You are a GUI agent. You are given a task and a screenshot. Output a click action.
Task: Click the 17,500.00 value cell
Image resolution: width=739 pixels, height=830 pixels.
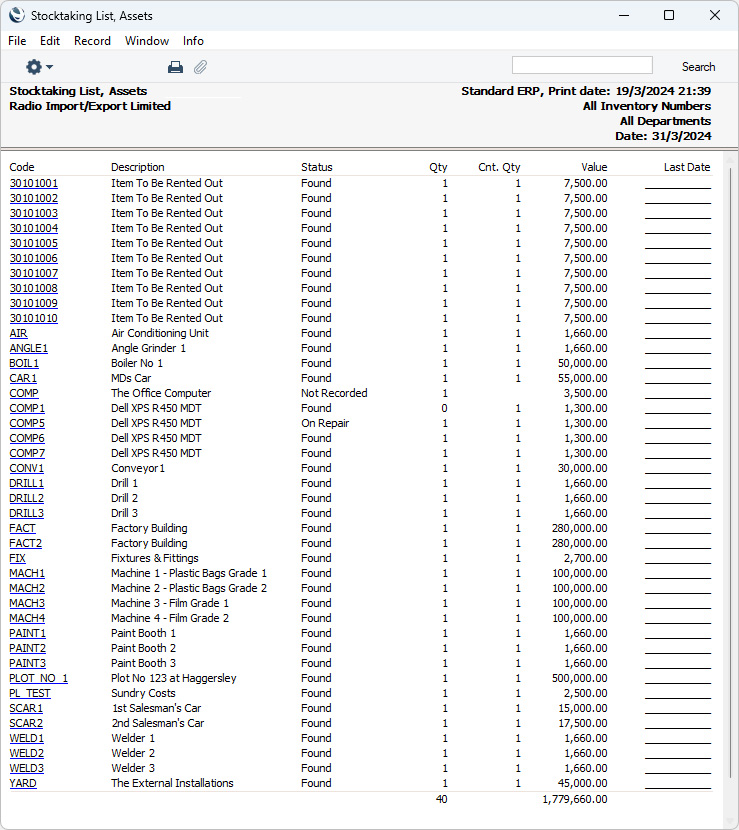(x=583, y=724)
